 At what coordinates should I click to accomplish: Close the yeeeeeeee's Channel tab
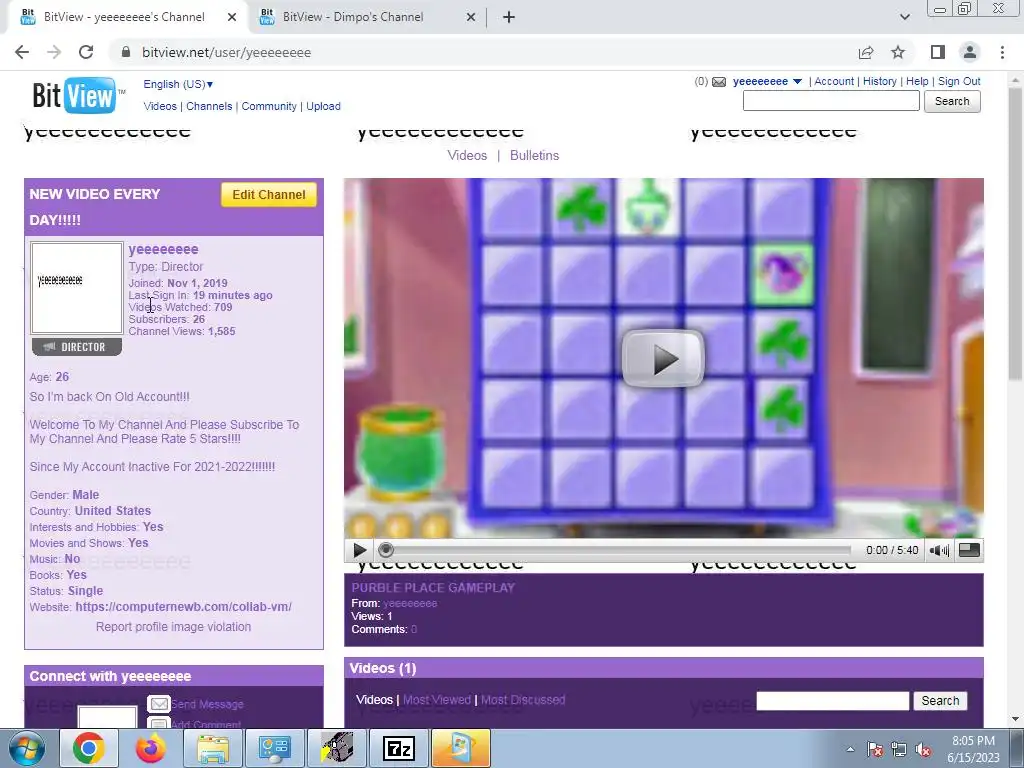(x=232, y=17)
